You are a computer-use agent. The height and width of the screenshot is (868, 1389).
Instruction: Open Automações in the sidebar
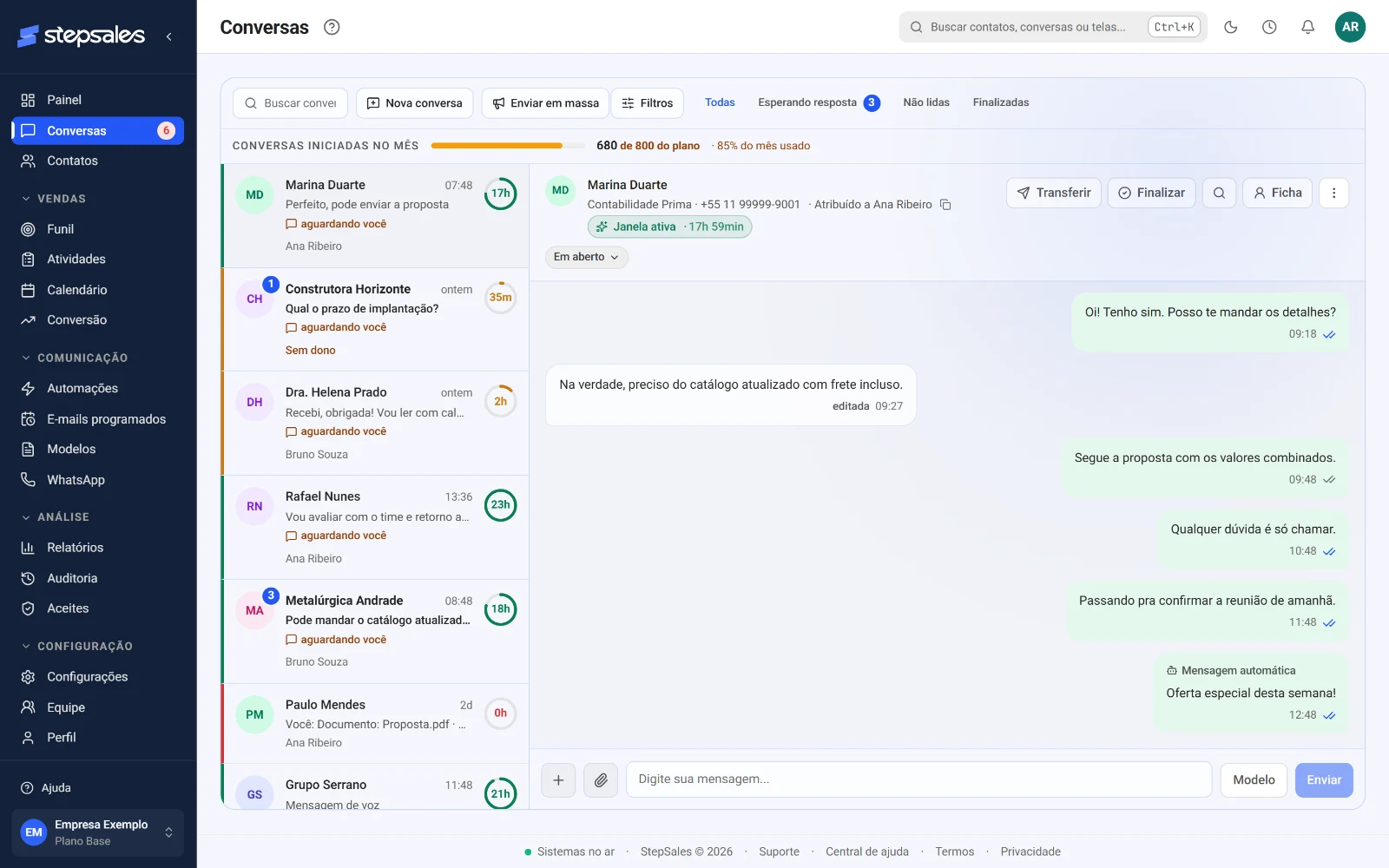click(98, 388)
